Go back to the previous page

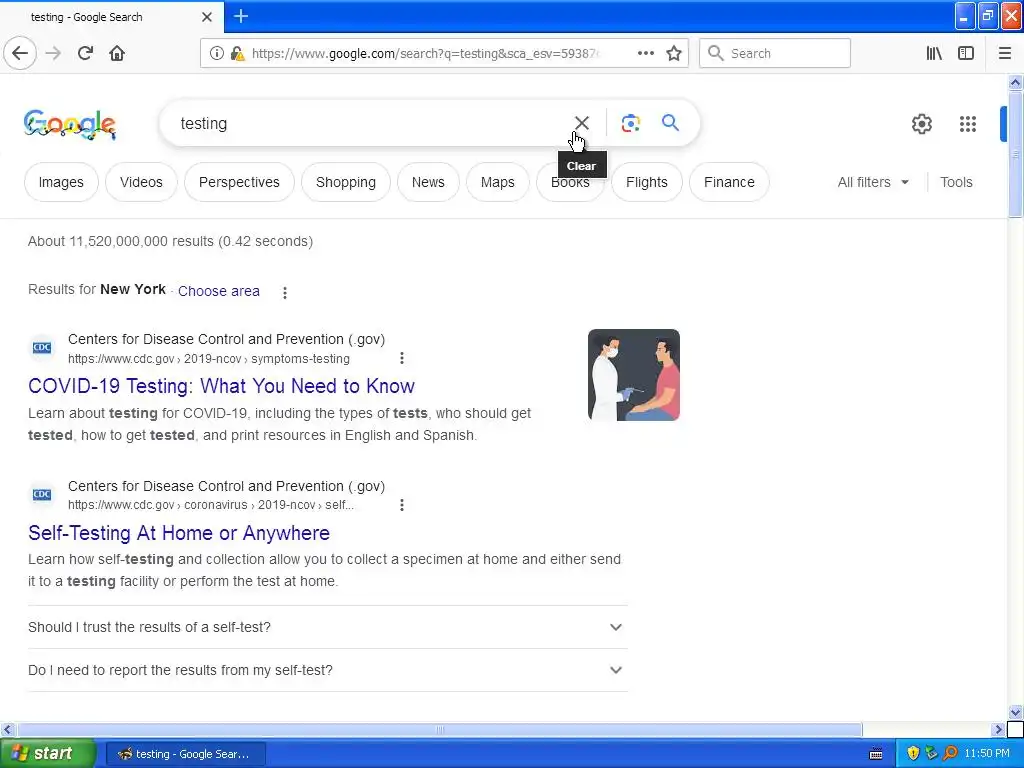20,53
